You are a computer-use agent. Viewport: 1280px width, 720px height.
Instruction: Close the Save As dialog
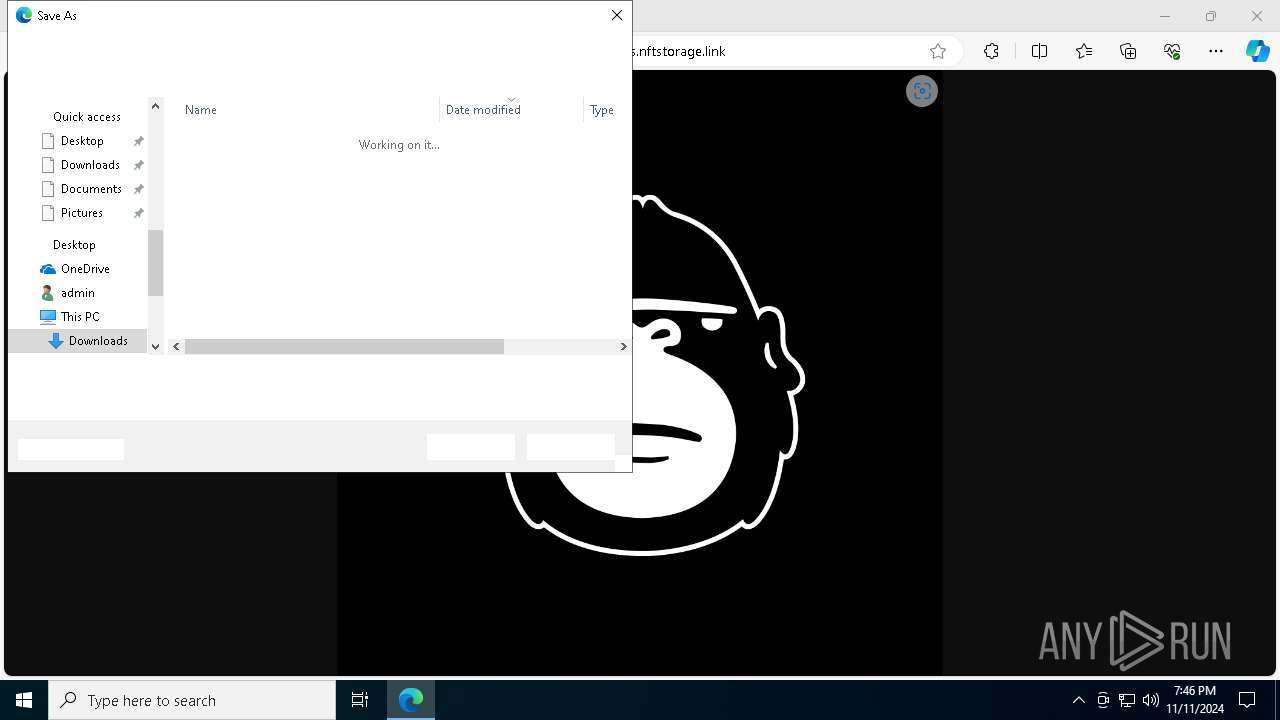(x=617, y=15)
